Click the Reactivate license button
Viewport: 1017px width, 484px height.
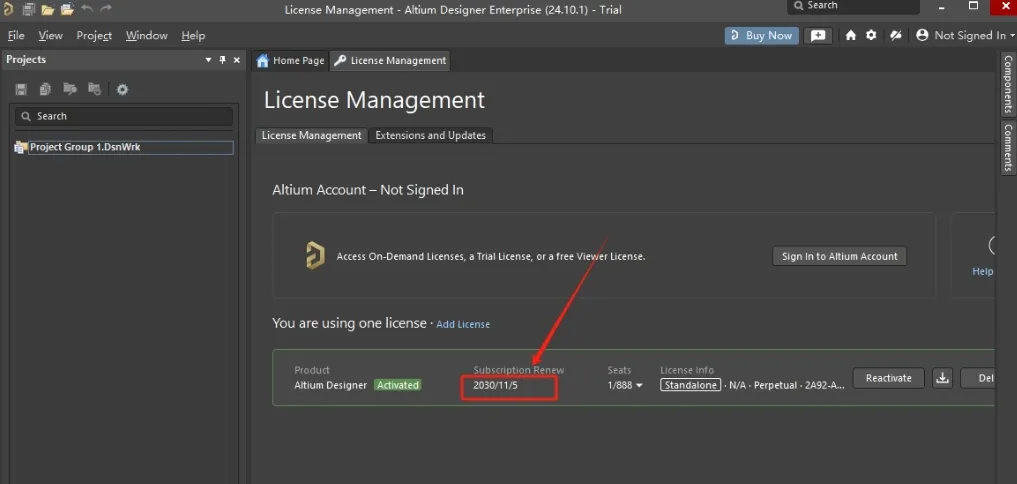pyautogui.click(x=889, y=378)
